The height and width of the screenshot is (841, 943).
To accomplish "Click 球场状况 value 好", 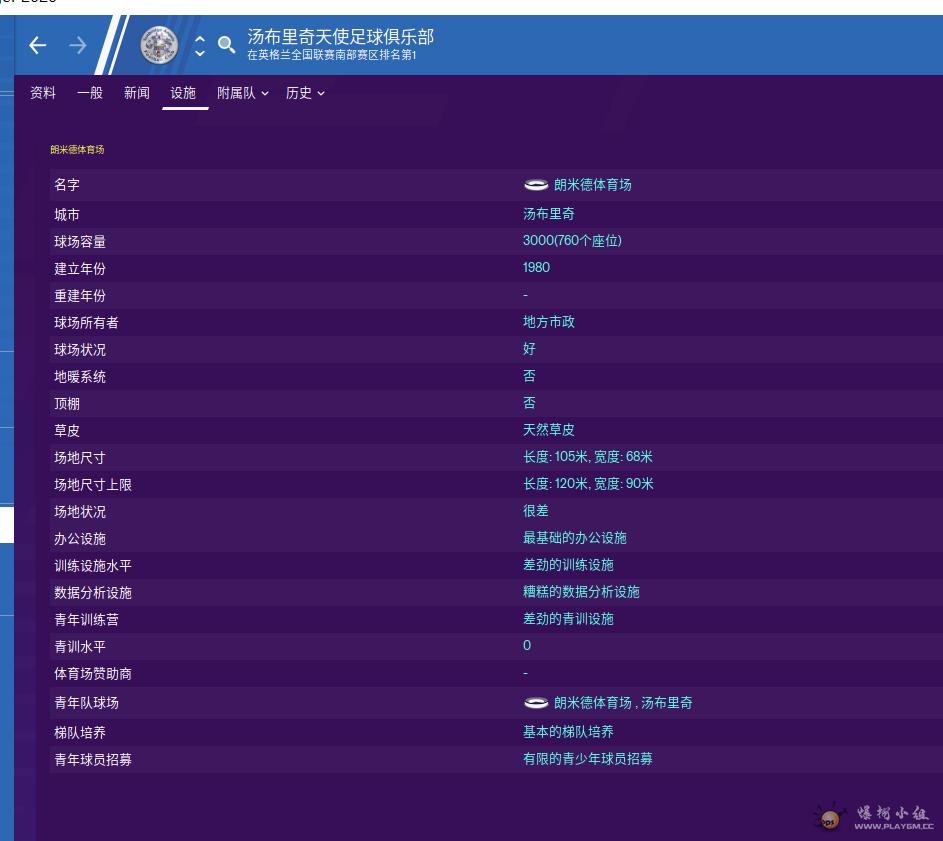I will coord(529,349).
